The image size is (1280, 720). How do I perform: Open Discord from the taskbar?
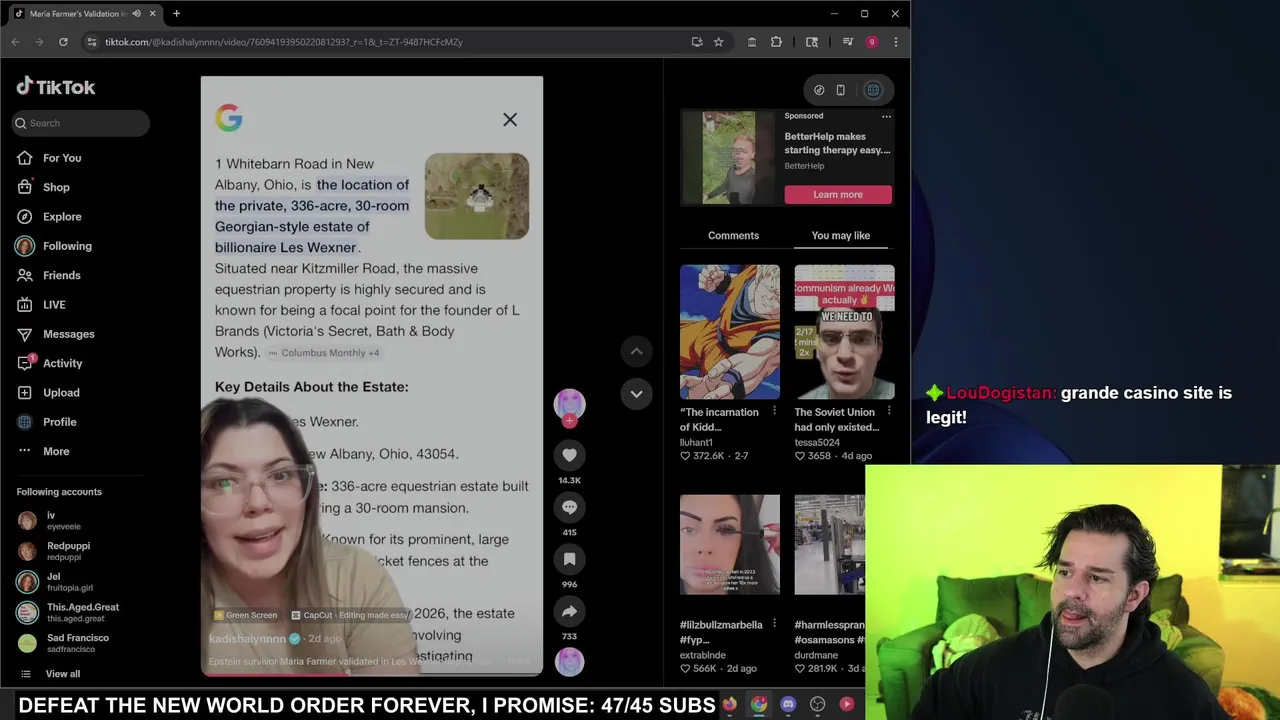[x=788, y=704]
